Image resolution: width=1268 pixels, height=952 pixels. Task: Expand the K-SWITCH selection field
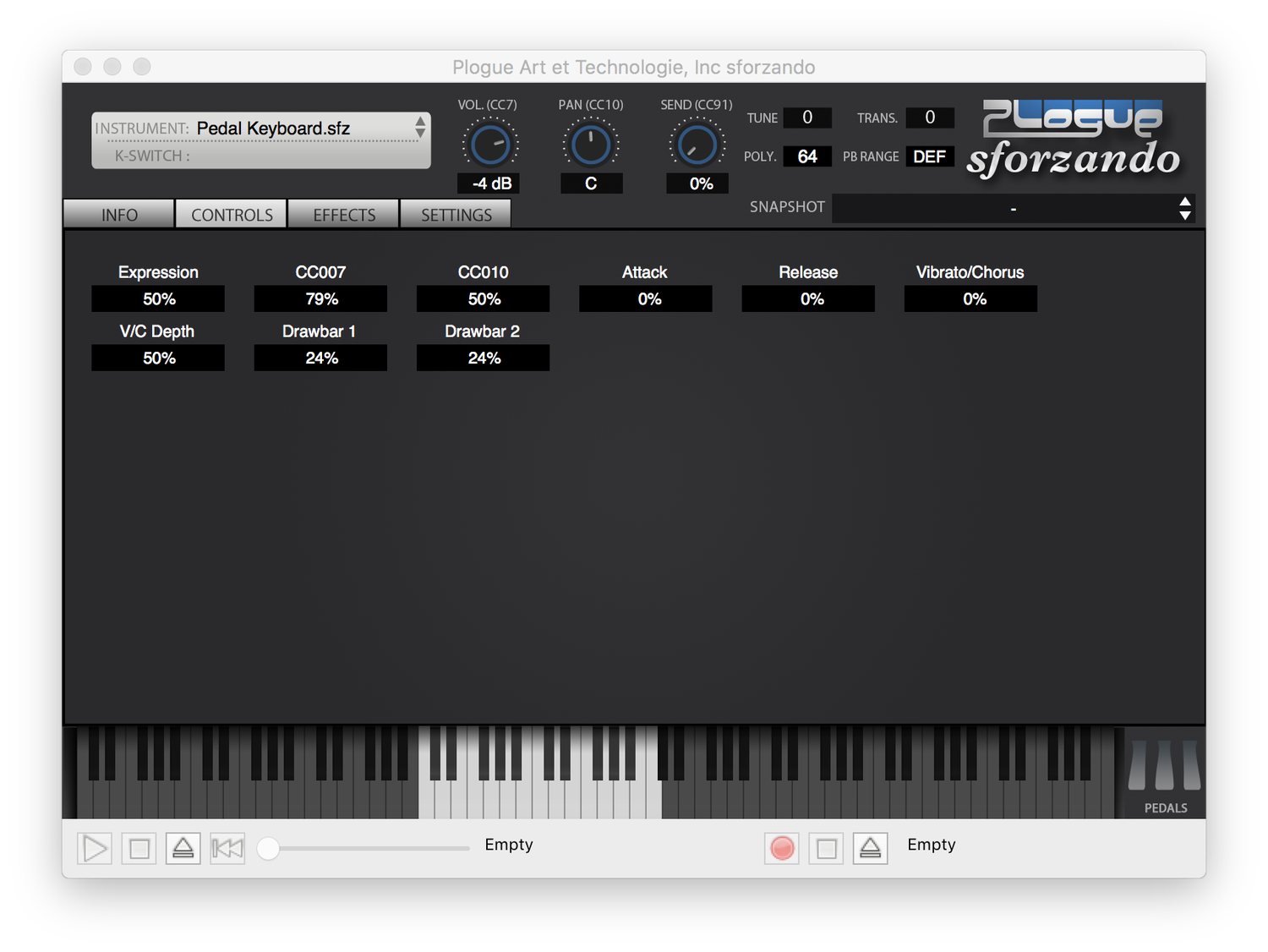pyautogui.click(x=261, y=156)
